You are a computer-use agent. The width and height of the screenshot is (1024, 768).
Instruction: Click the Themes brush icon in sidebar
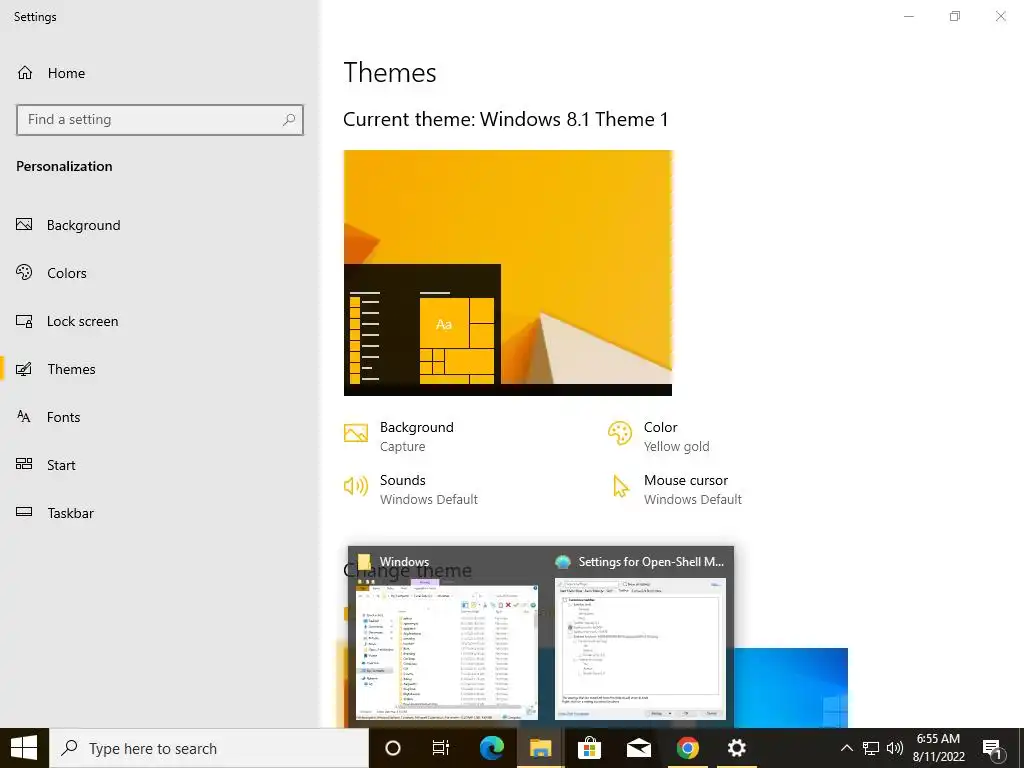click(x=24, y=369)
